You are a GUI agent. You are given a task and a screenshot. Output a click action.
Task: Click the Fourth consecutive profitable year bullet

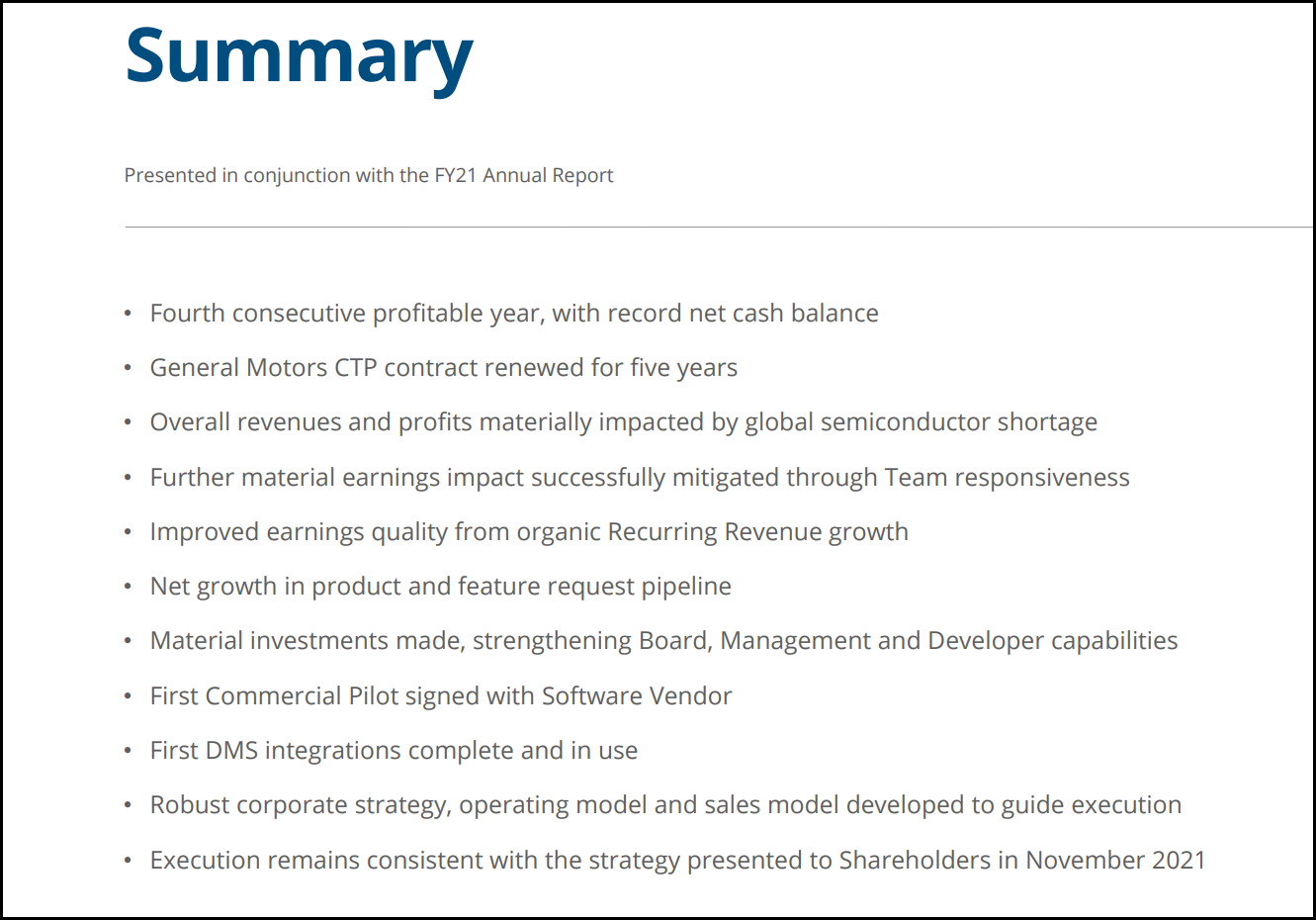(514, 314)
